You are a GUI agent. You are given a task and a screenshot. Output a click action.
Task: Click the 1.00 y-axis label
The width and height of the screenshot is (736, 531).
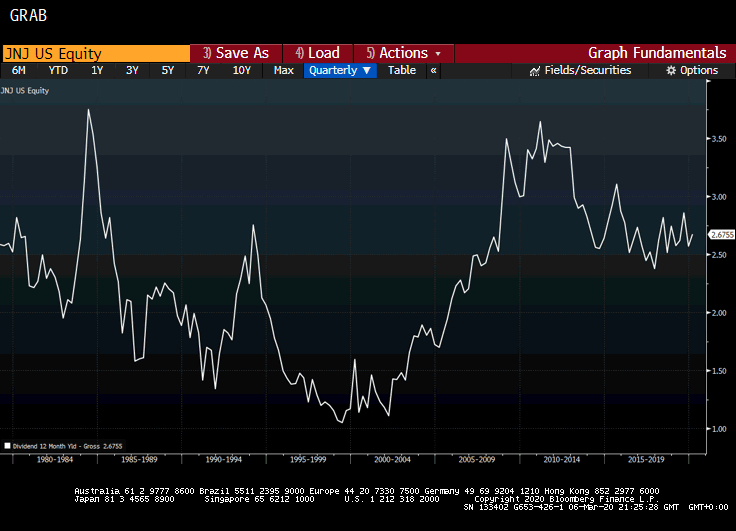pyautogui.click(x=719, y=429)
